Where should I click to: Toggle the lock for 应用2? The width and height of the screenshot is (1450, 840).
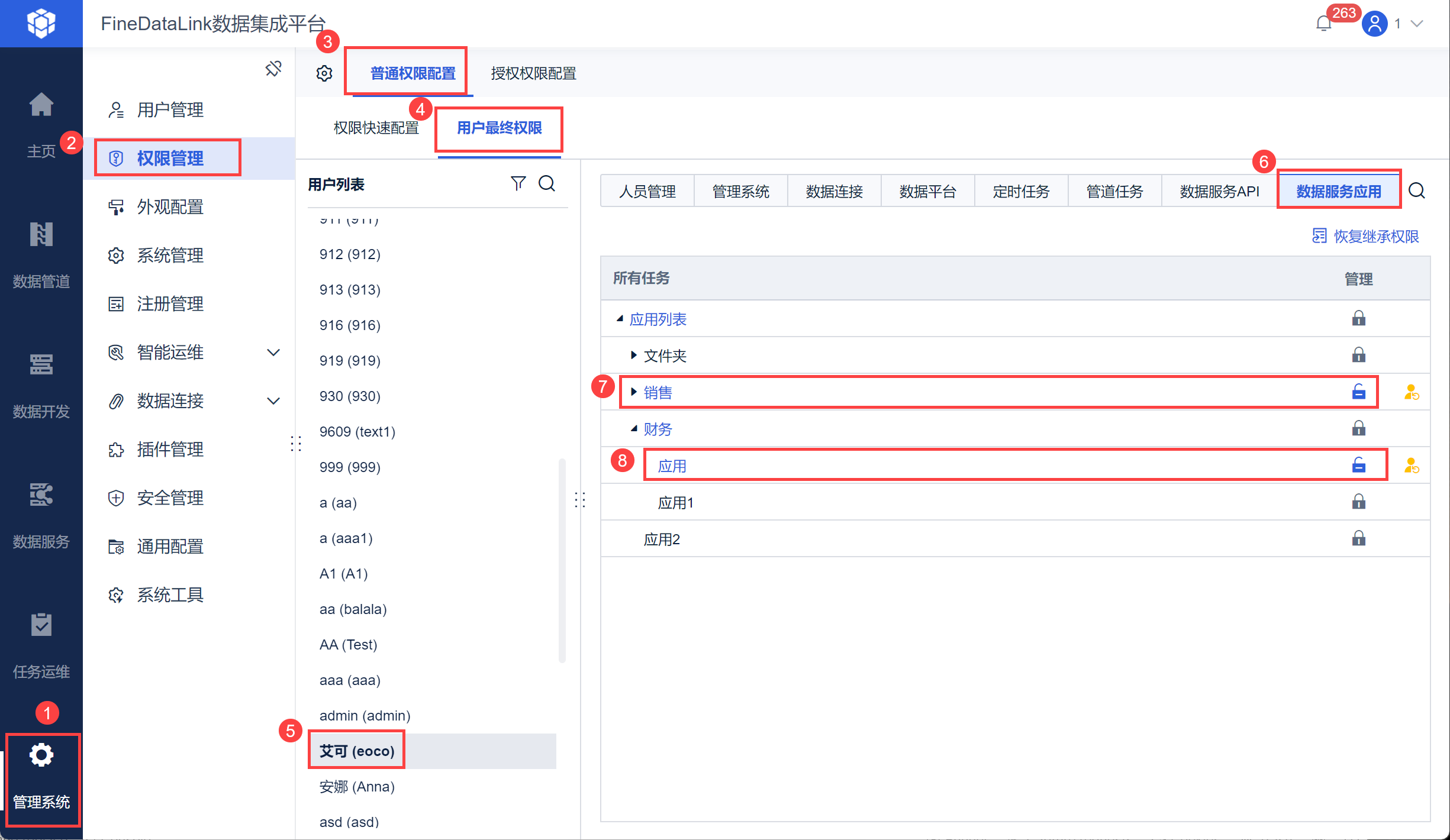[1358, 538]
